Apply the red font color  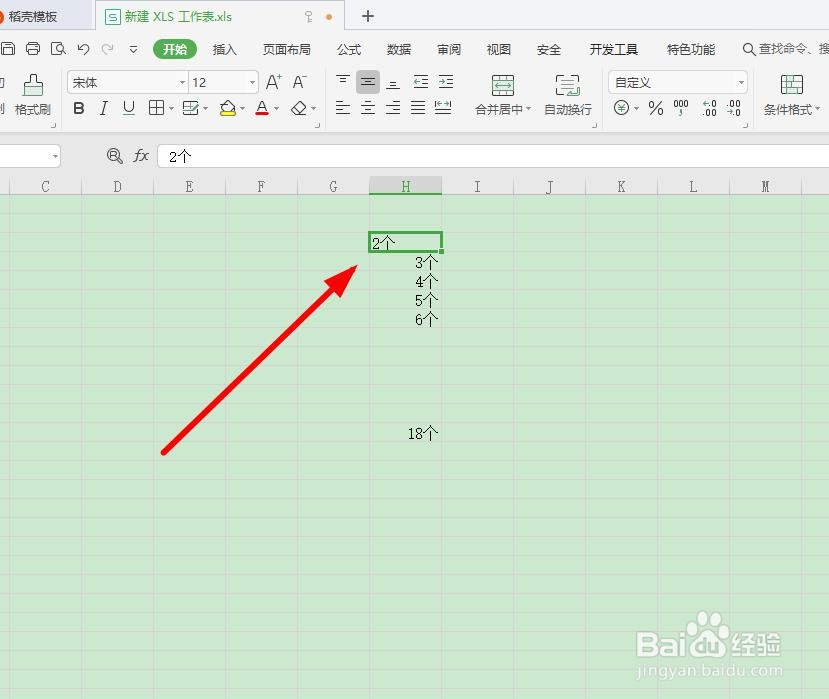tap(262, 108)
